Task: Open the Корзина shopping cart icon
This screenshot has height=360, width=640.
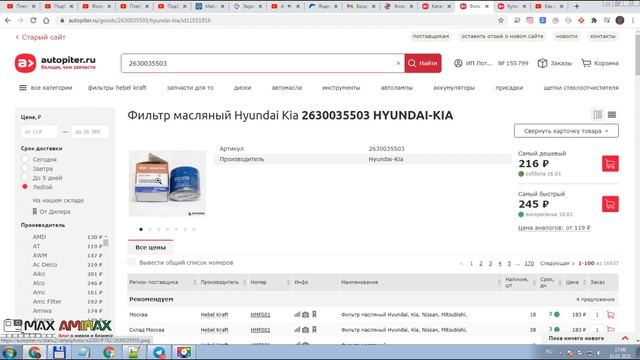Action: pyautogui.click(x=586, y=63)
